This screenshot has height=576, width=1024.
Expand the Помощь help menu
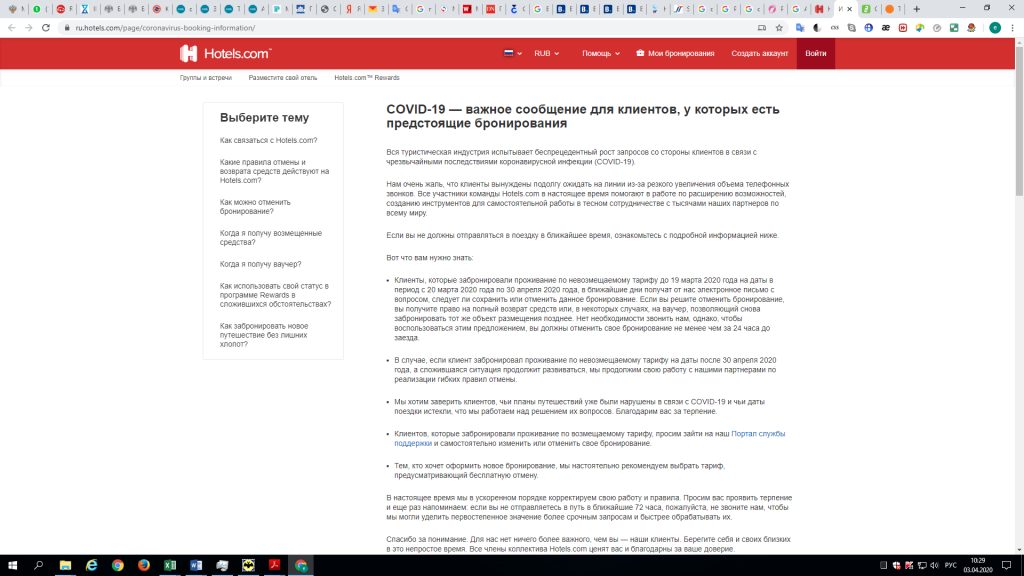(601, 53)
